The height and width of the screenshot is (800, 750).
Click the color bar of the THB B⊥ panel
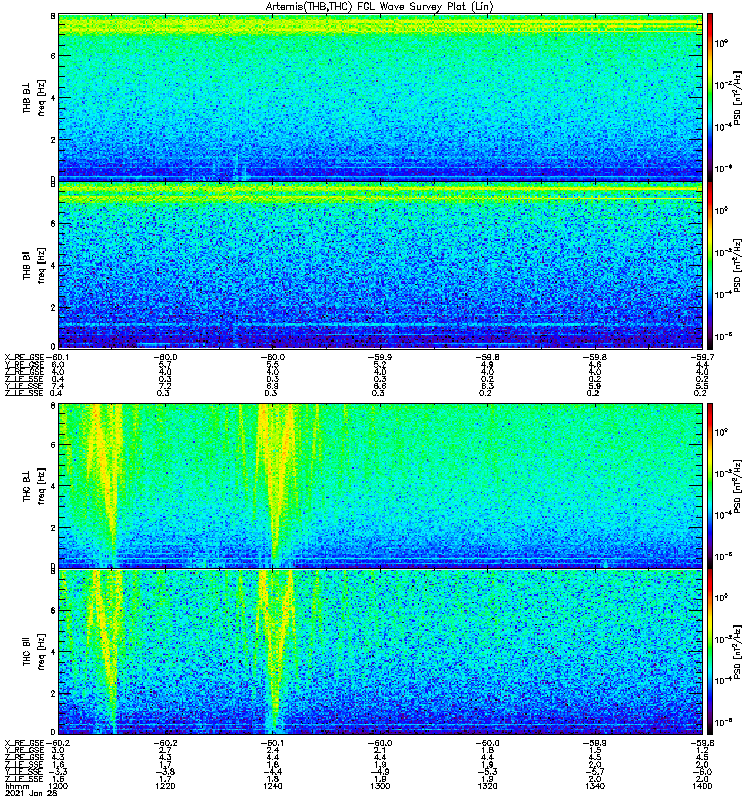tap(709, 97)
